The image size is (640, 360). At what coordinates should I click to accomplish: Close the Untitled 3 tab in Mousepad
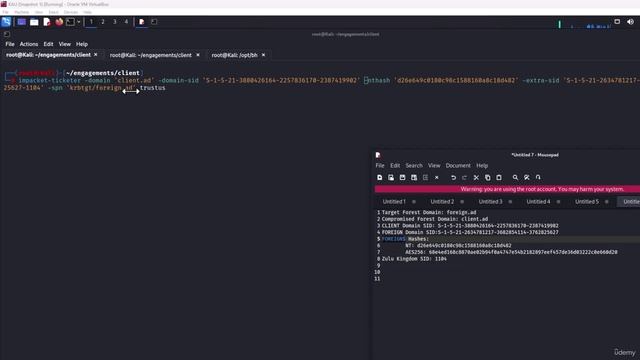tap(510, 202)
